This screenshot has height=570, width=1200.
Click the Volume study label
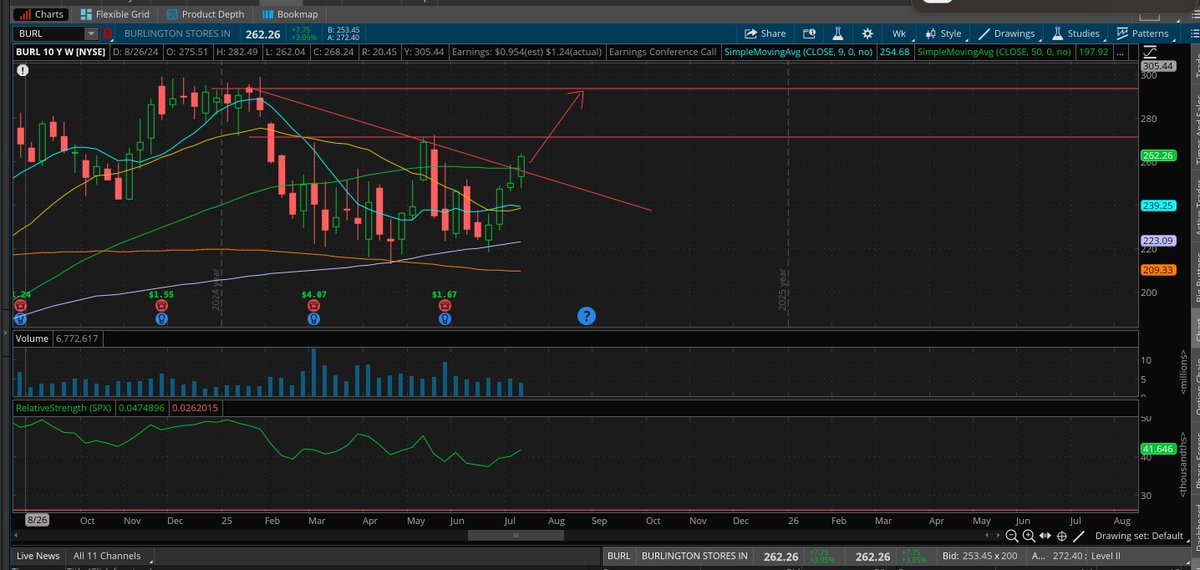31,339
